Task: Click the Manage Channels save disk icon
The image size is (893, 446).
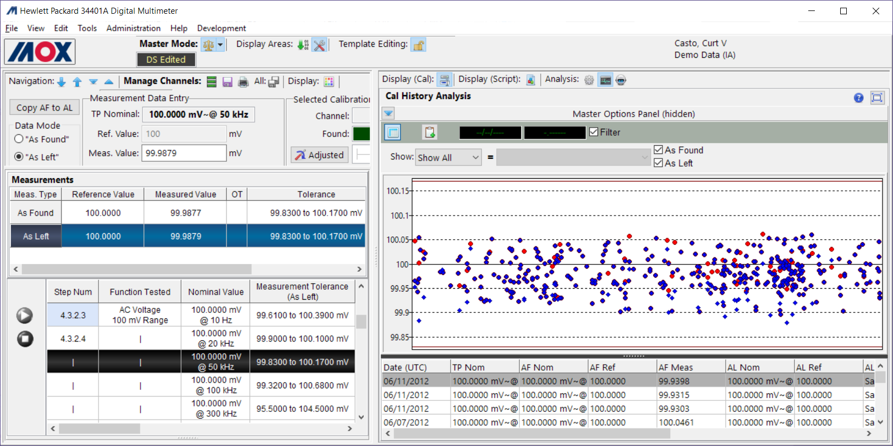Action: (227, 82)
